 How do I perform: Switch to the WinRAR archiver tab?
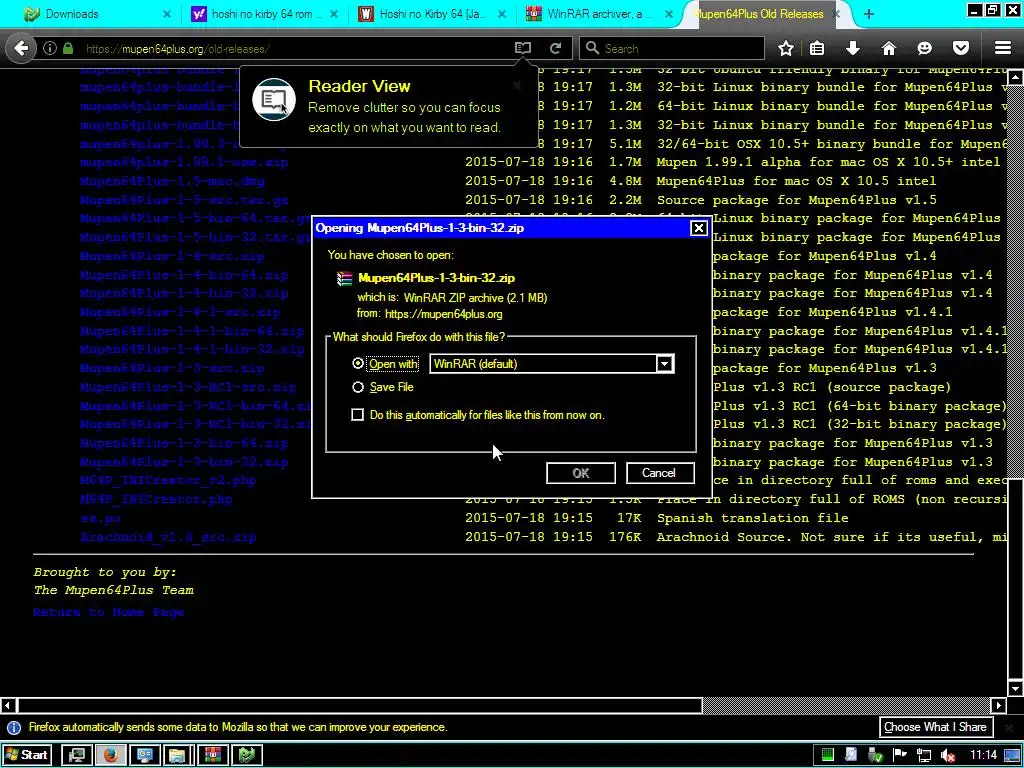(x=598, y=14)
